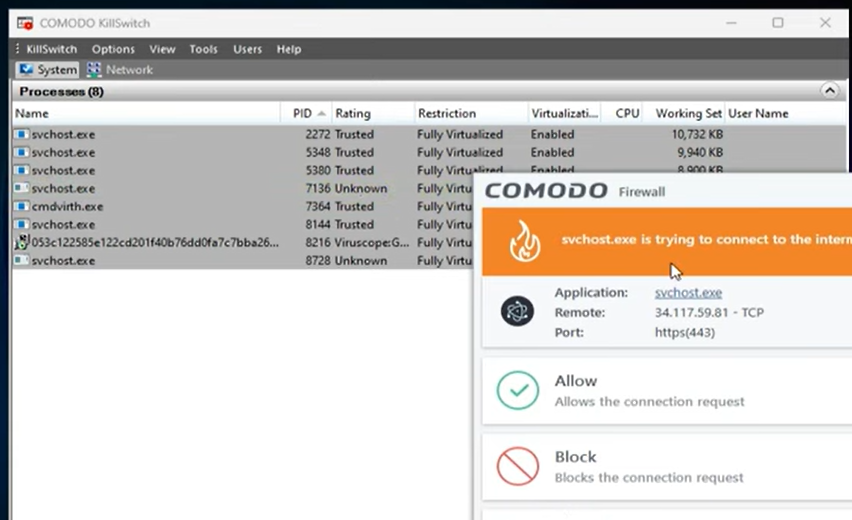The image size is (852, 520).
Task: Click the icon of svchost.exe PID 2272
Action: [21, 134]
